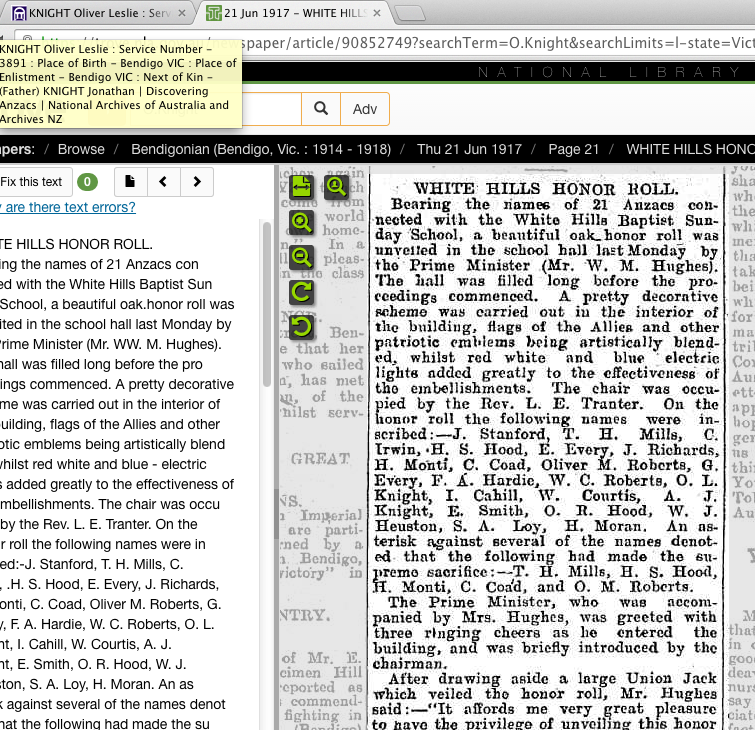The height and width of the screenshot is (730, 755).
Task: Open Browse breadcrumb link
Action: [81, 149]
